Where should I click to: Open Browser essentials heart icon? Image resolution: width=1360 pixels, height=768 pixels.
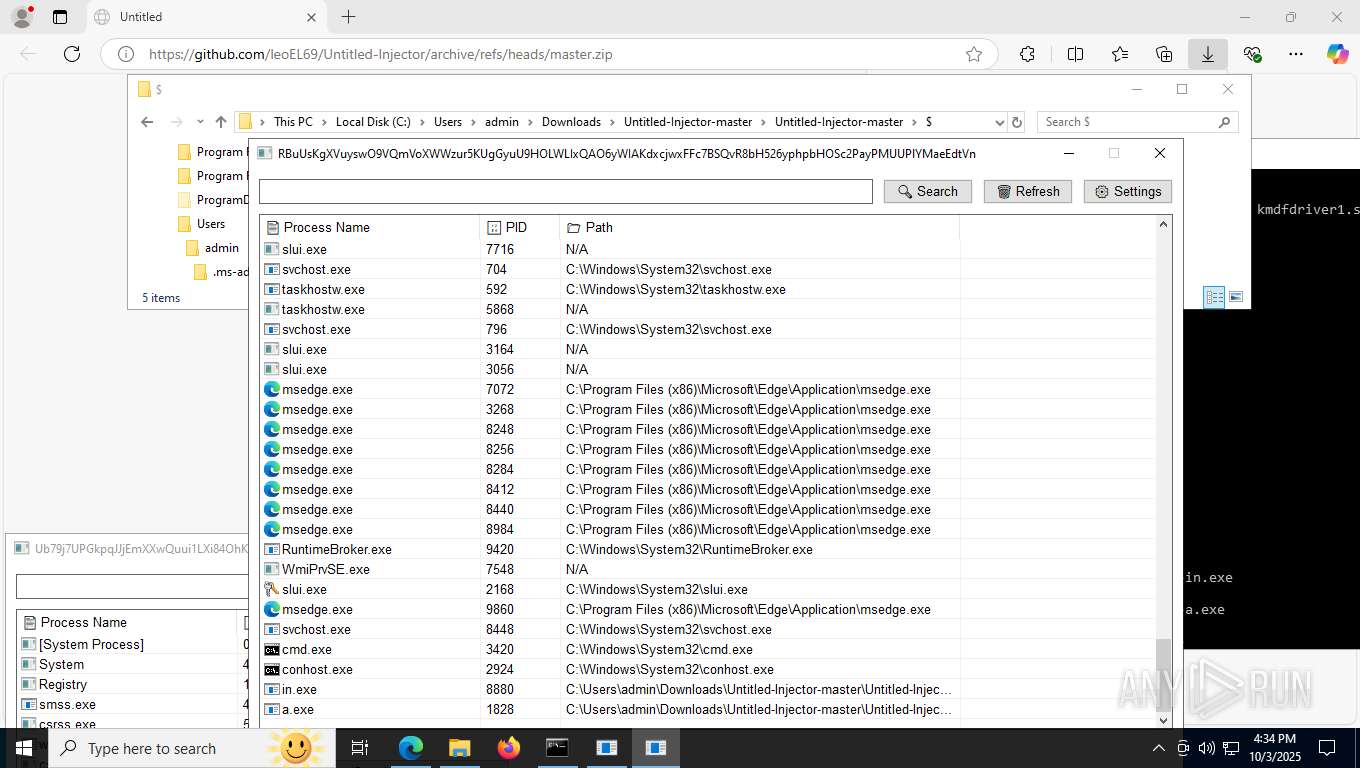coord(1252,54)
